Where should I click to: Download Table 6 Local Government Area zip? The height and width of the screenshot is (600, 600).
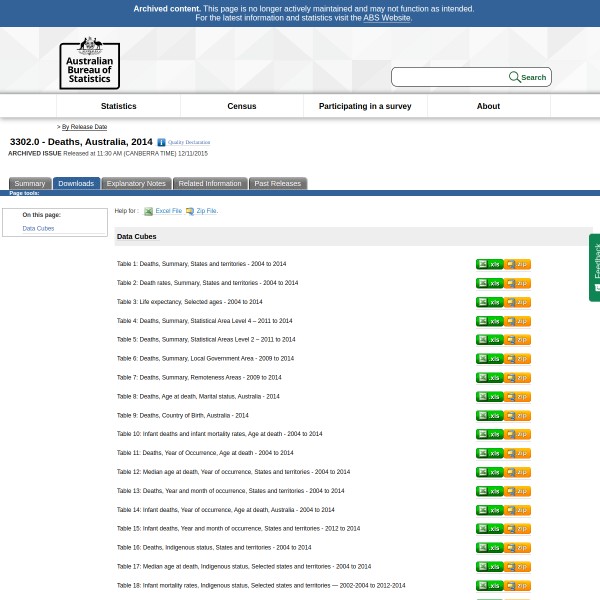(x=517, y=359)
